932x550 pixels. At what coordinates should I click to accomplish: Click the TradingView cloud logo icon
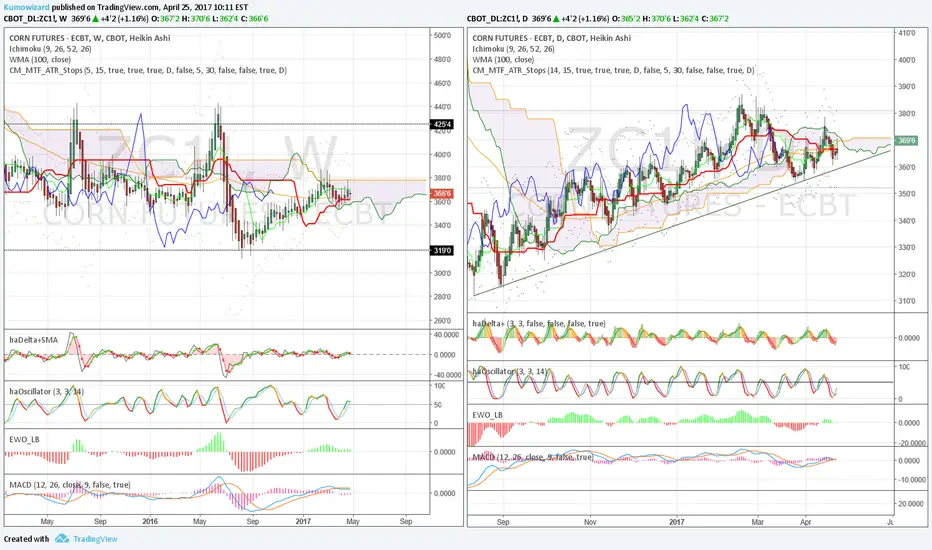[62, 539]
